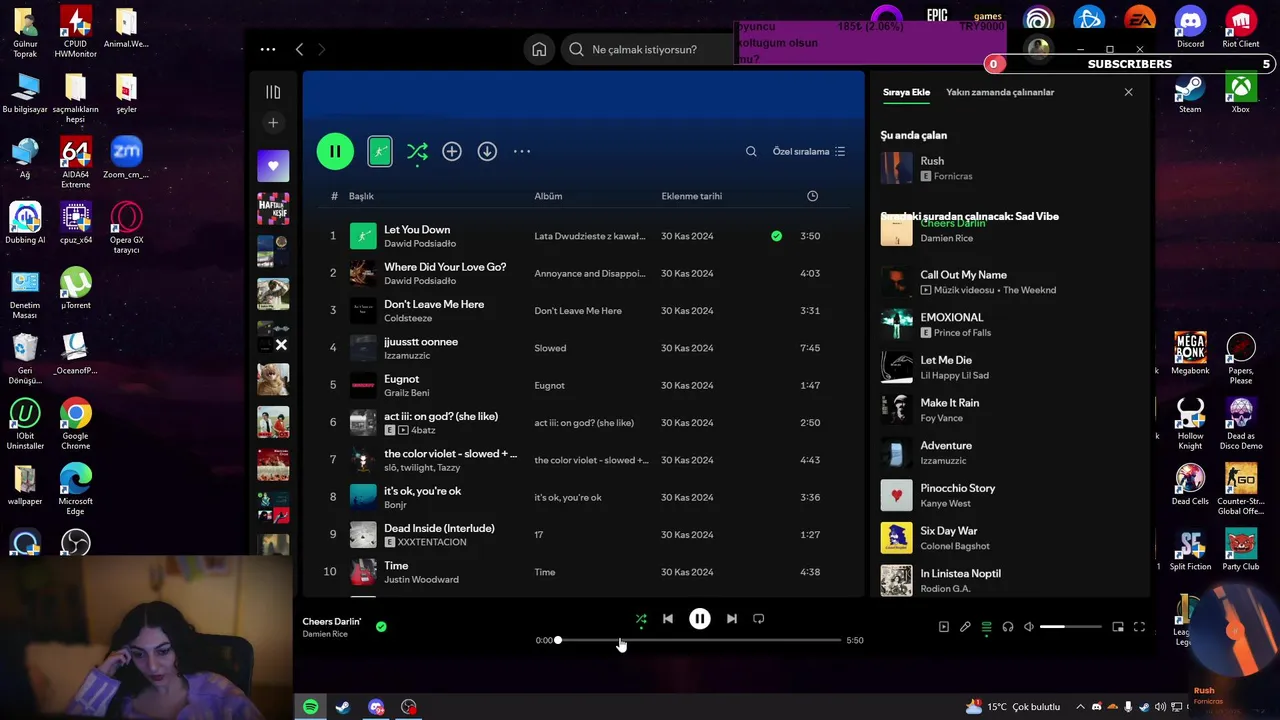Open mini player
This screenshot has height=720, width=1280.
click(1118, 627)
